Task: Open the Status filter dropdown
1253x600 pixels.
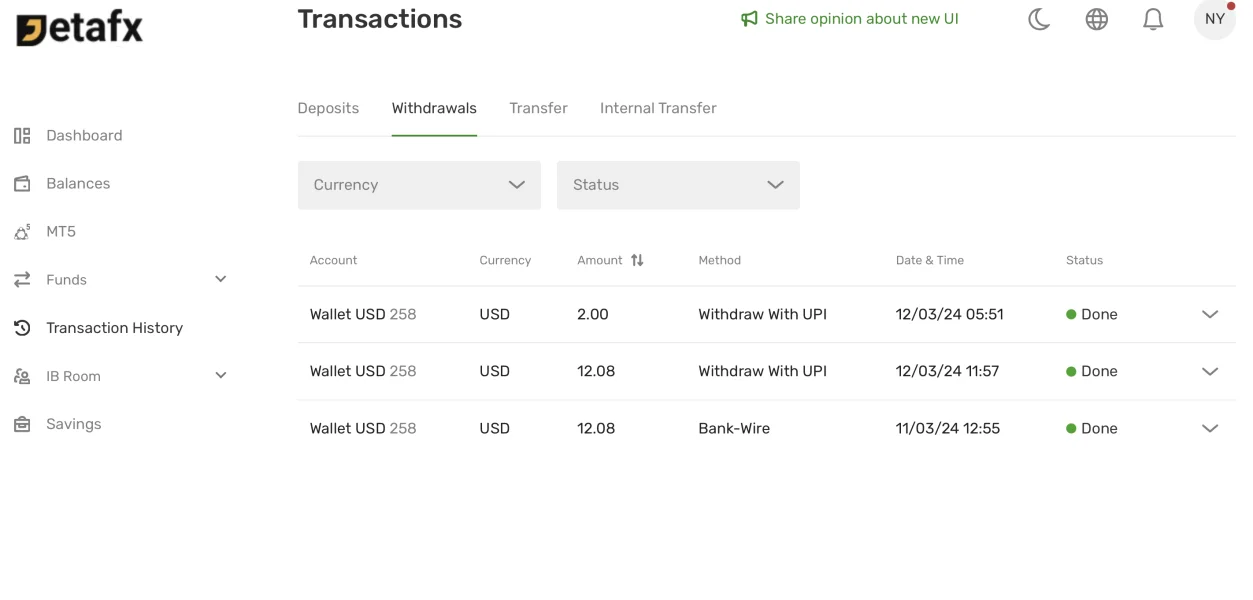Action: [x=678, y=185]
